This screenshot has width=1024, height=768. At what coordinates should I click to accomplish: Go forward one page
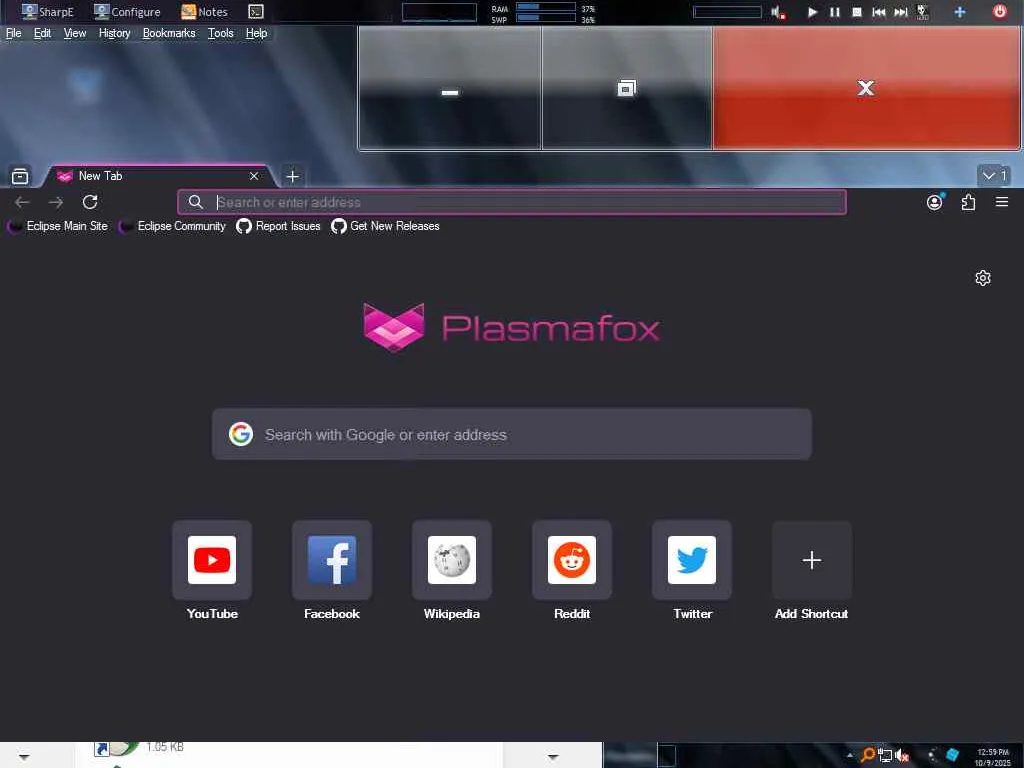[x=56, y=202]
